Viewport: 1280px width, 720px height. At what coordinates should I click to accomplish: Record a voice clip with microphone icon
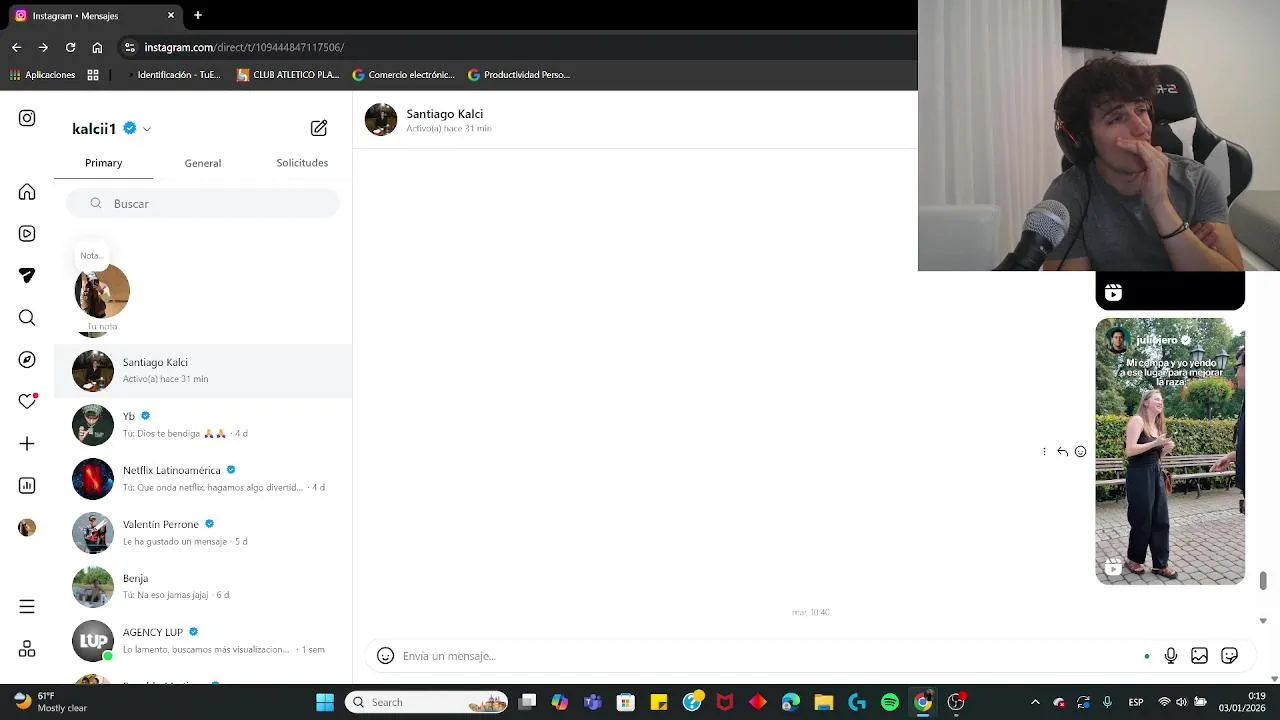(x=1171, y=656)
